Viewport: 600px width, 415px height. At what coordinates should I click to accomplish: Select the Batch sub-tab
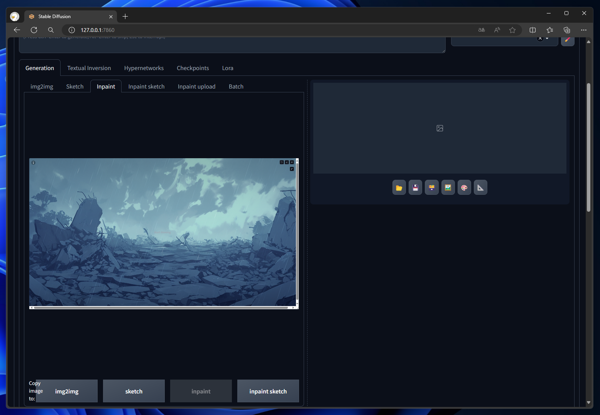[x=236, y=86]
